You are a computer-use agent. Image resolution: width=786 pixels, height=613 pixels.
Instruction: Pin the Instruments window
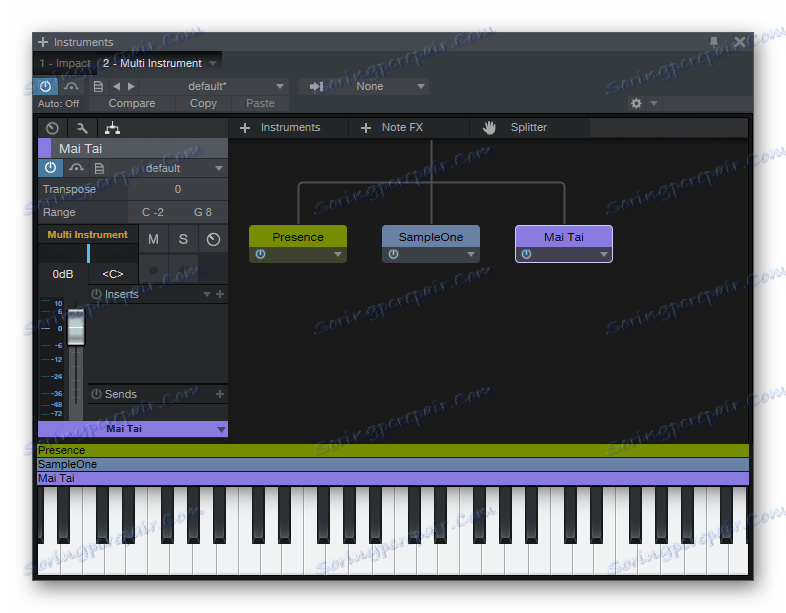714,42
